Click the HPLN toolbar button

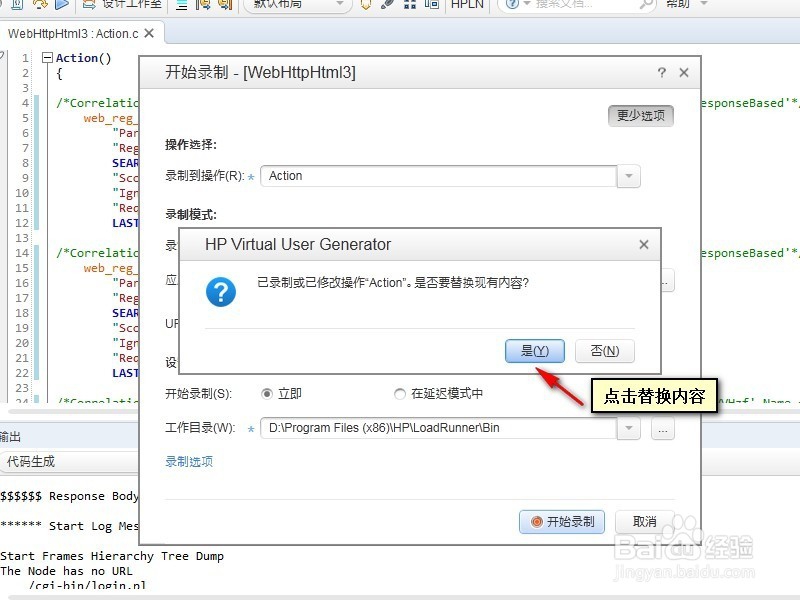pyautogui.click(x=467, y=4)
